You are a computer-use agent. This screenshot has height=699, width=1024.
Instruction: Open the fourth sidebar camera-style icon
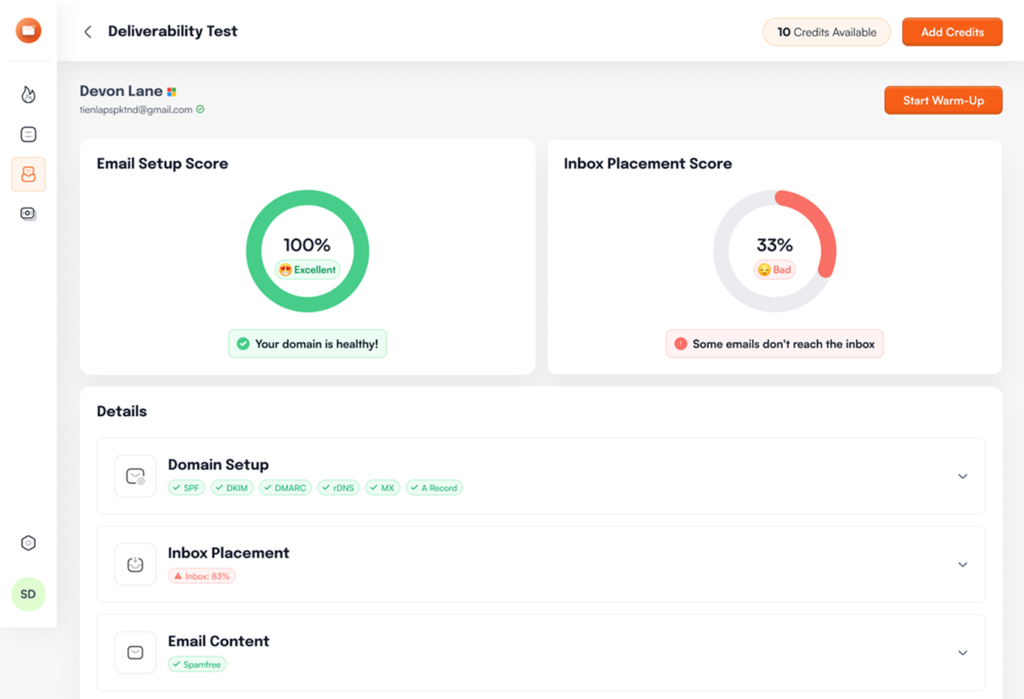point(28,213)
